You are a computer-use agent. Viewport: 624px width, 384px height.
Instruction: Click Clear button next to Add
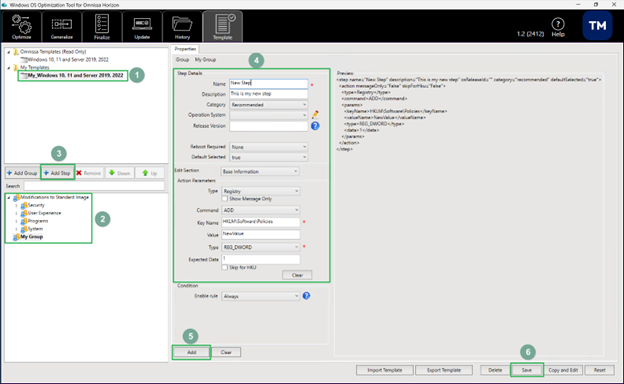[x=226, y=352]
